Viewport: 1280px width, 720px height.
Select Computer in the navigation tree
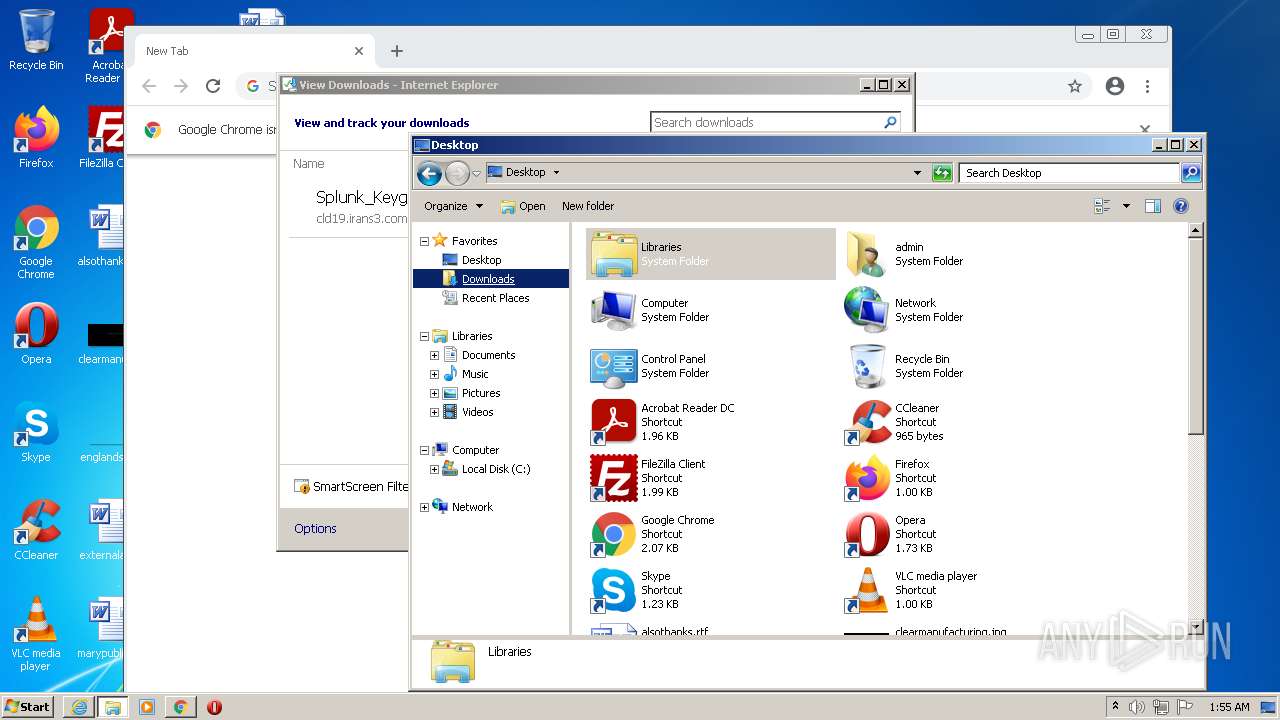pos(475,450)
